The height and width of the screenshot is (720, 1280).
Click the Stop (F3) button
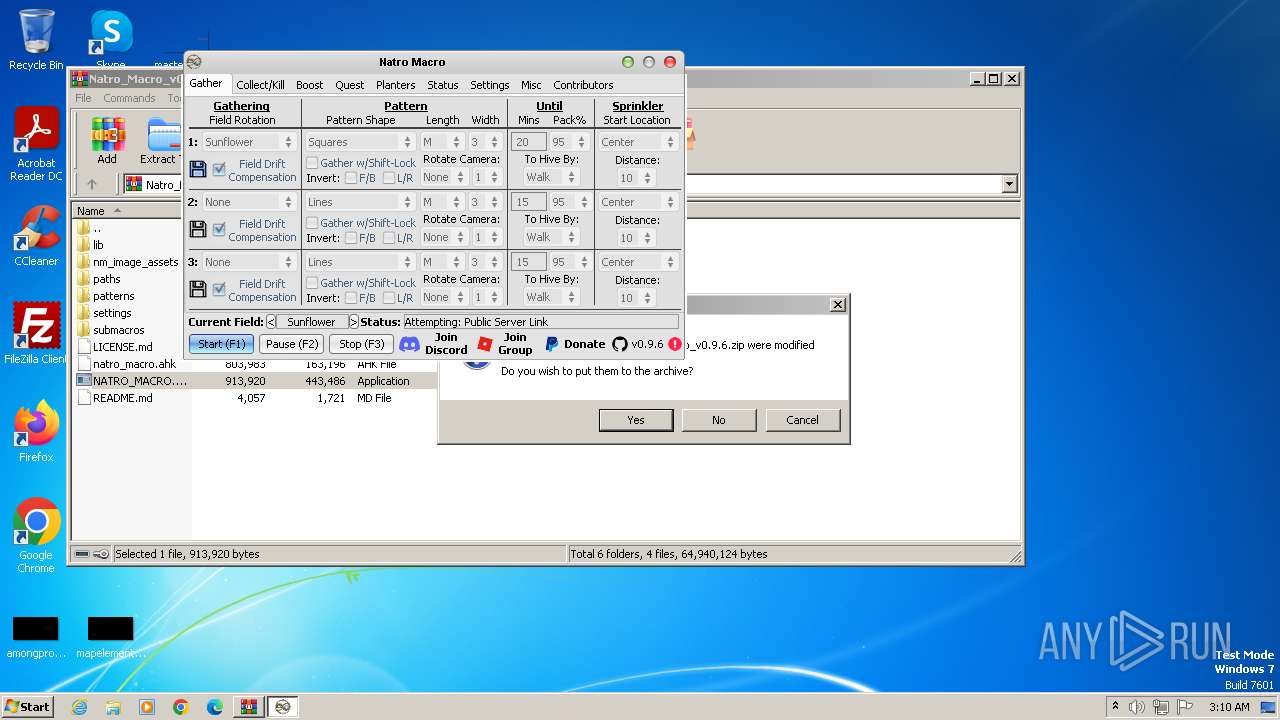click(x=361, y=344)
